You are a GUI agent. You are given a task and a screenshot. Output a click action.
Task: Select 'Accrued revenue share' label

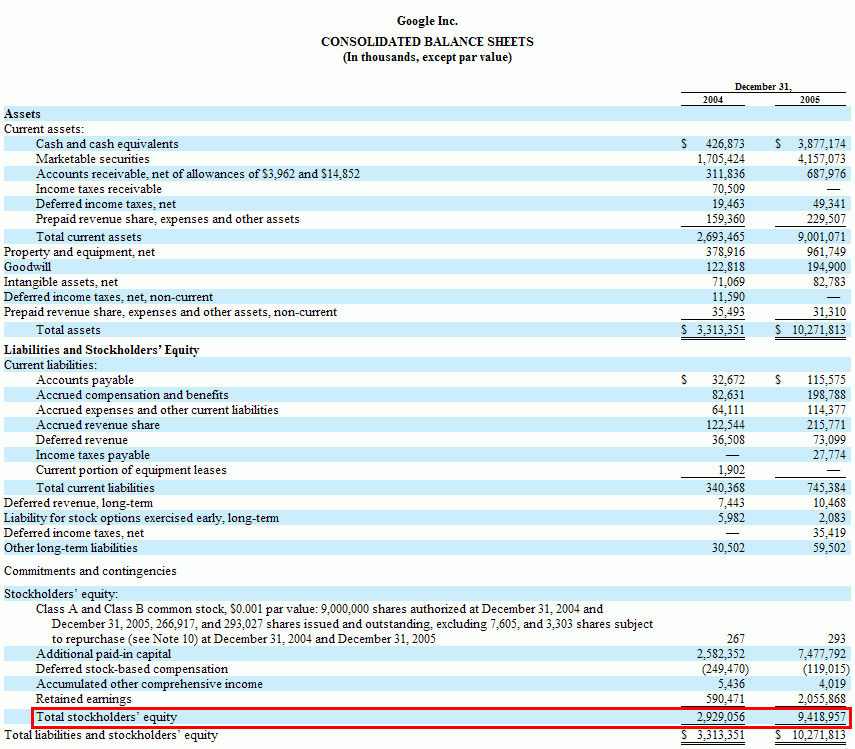click(98, 425)
